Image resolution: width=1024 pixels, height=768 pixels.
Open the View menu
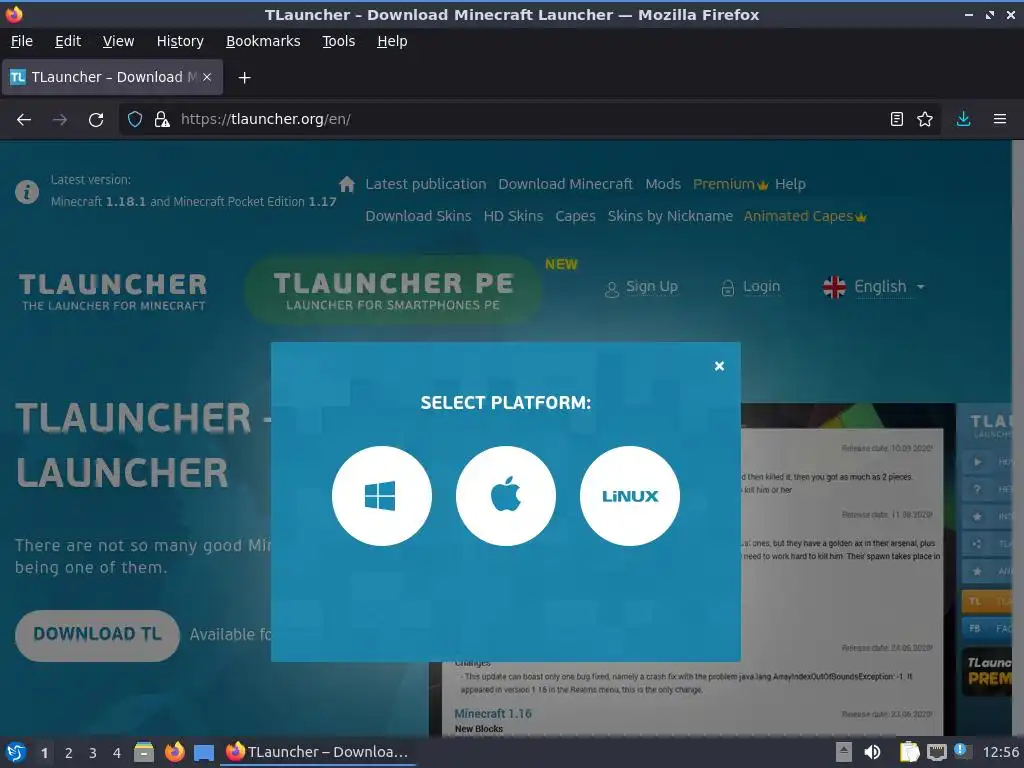118,41
